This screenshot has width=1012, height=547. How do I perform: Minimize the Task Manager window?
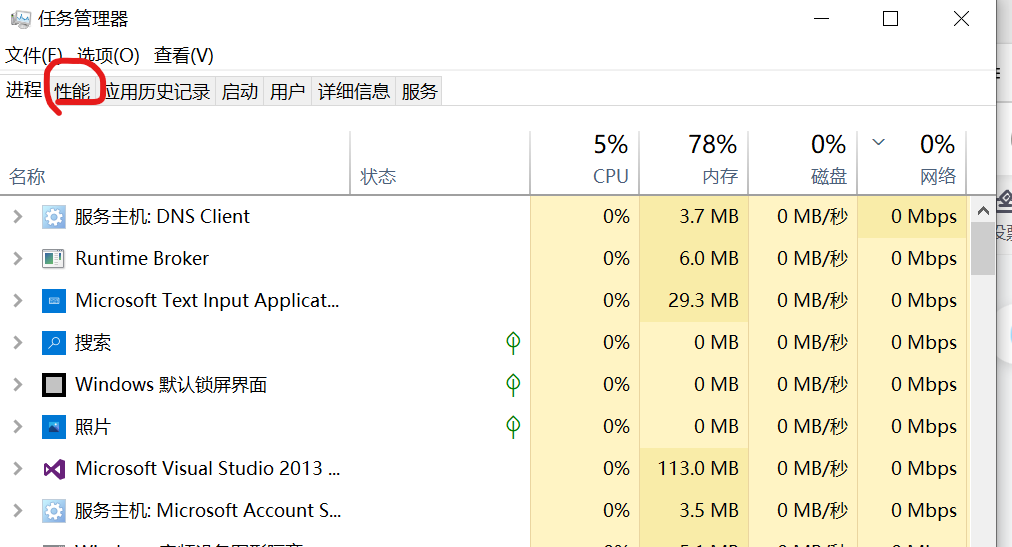pyautogui.click(x=822, y=19)
